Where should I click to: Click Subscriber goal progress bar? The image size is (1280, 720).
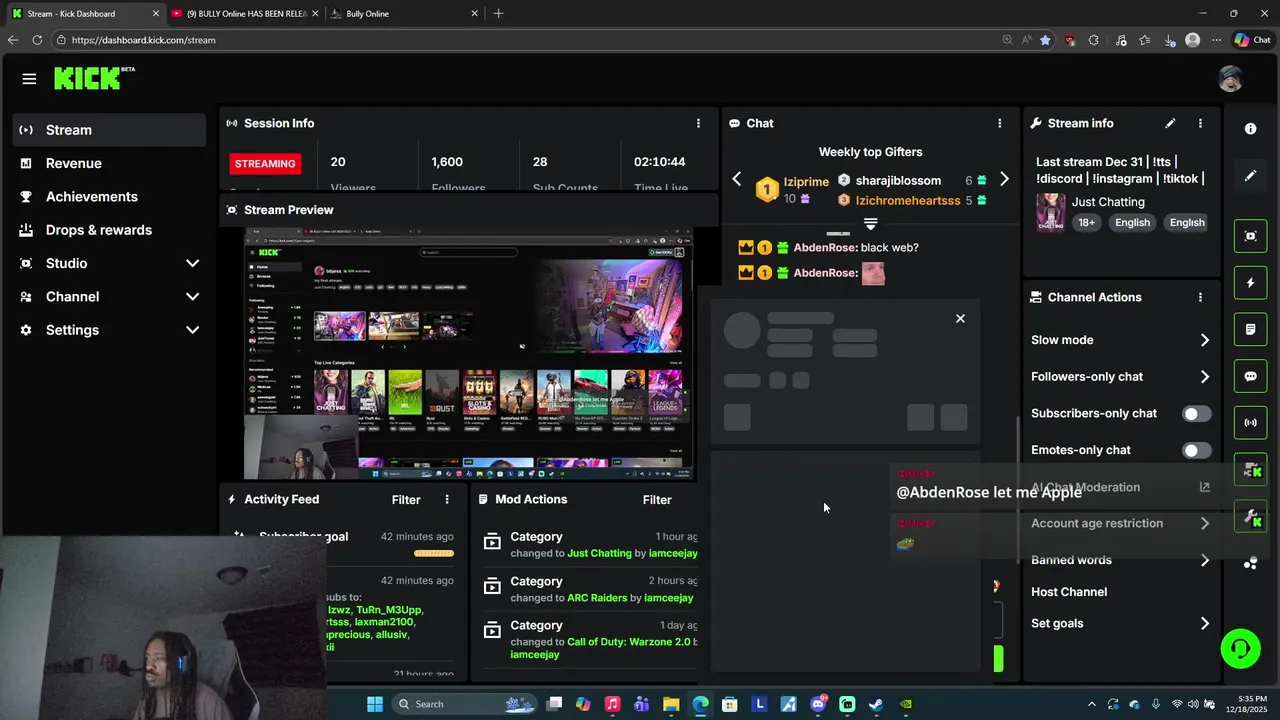point(434,553)
